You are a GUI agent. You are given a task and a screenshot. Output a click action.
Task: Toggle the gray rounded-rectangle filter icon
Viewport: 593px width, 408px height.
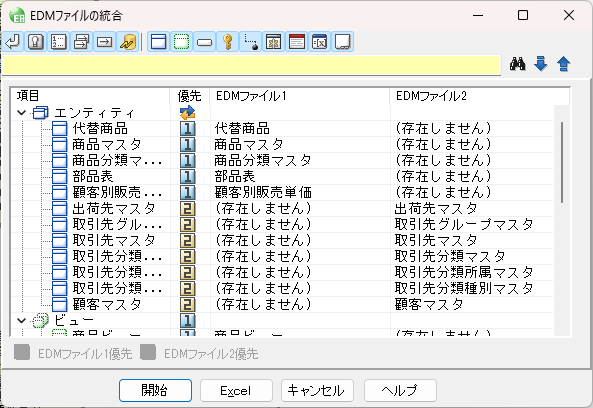205,42
